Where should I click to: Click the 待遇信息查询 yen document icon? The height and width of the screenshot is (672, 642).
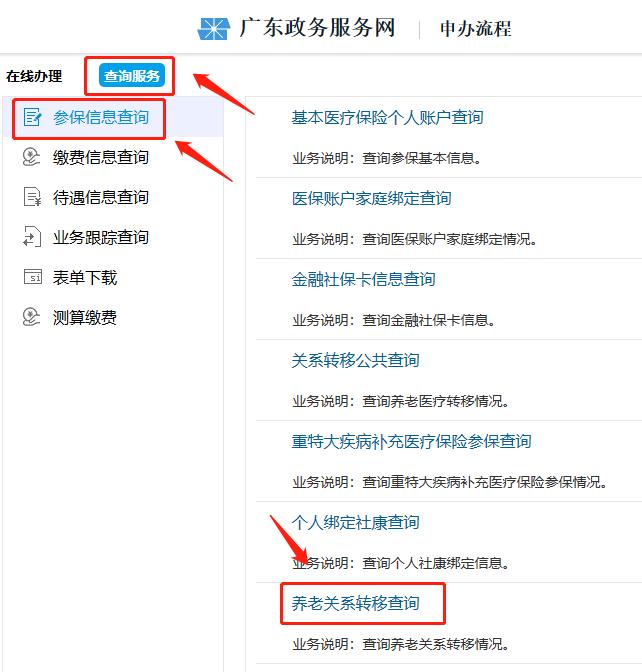pyautogui.click(x=32, y=197)
